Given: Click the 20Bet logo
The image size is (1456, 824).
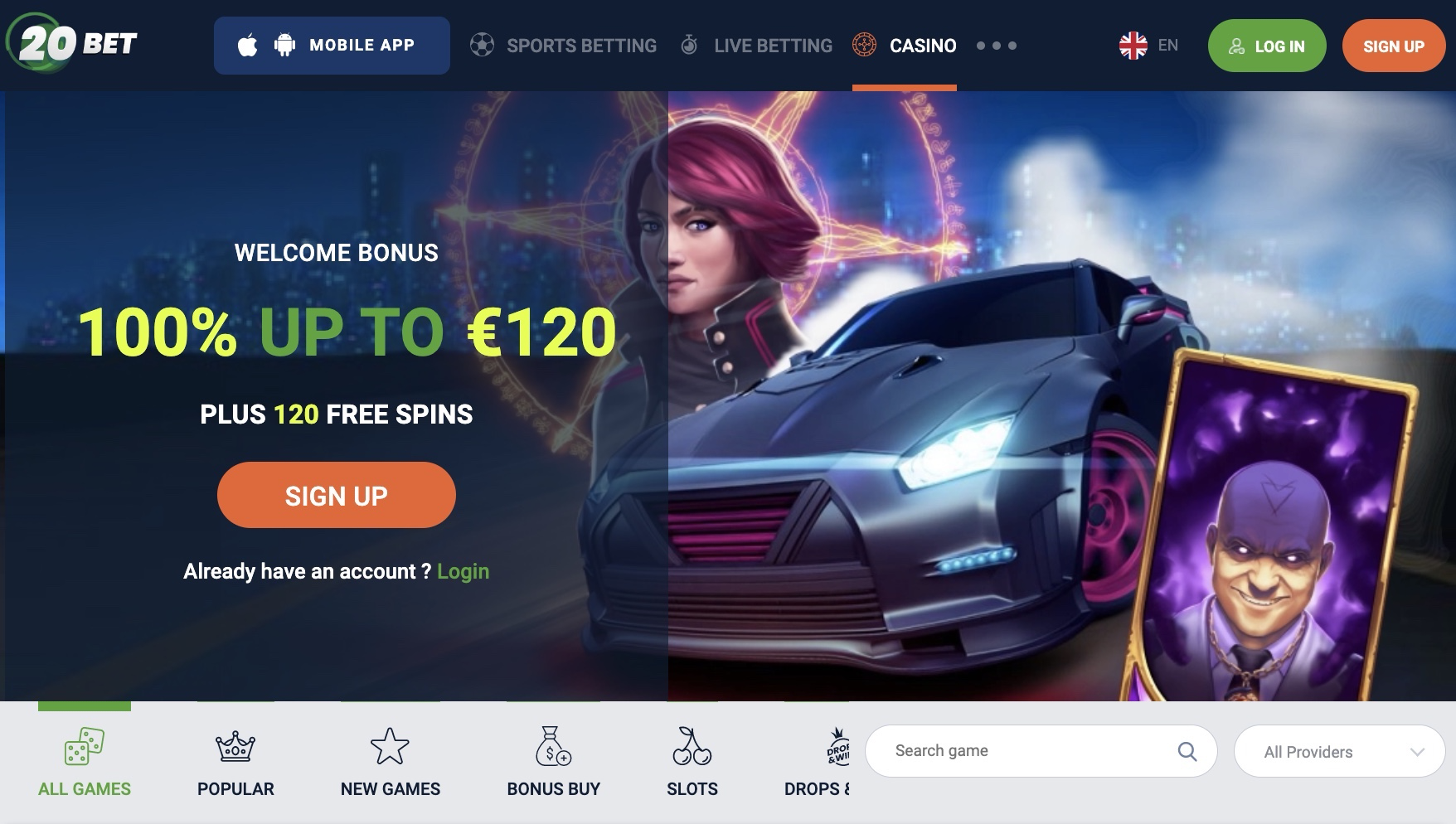Looking at the screenshot, I should coord(72,42).
